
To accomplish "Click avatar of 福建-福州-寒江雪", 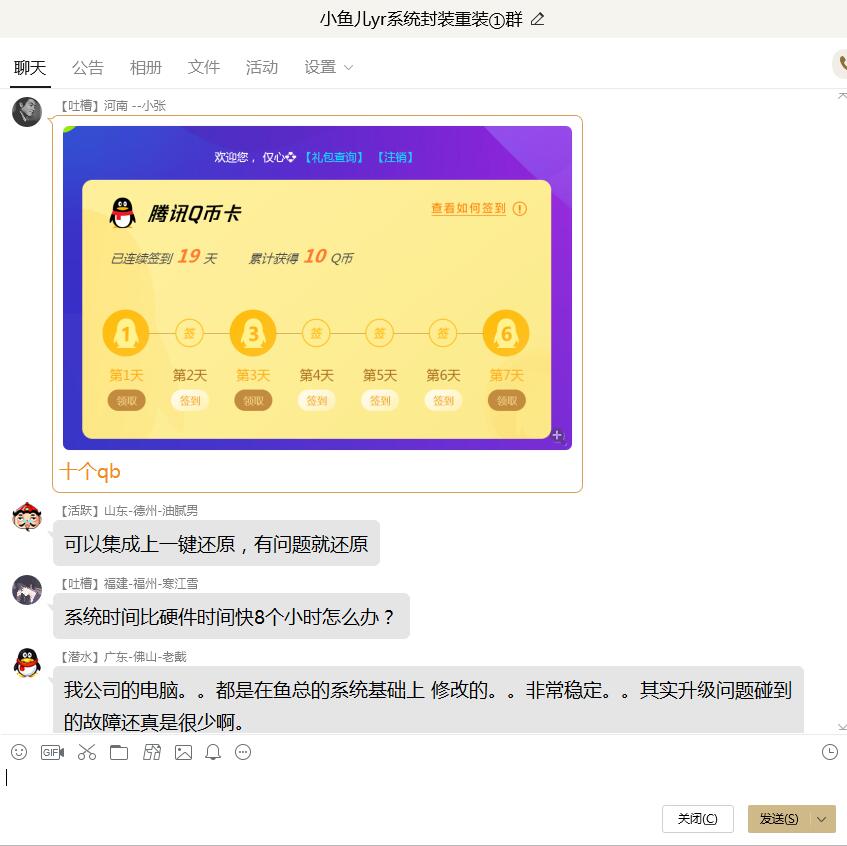I will click(27, 590).
